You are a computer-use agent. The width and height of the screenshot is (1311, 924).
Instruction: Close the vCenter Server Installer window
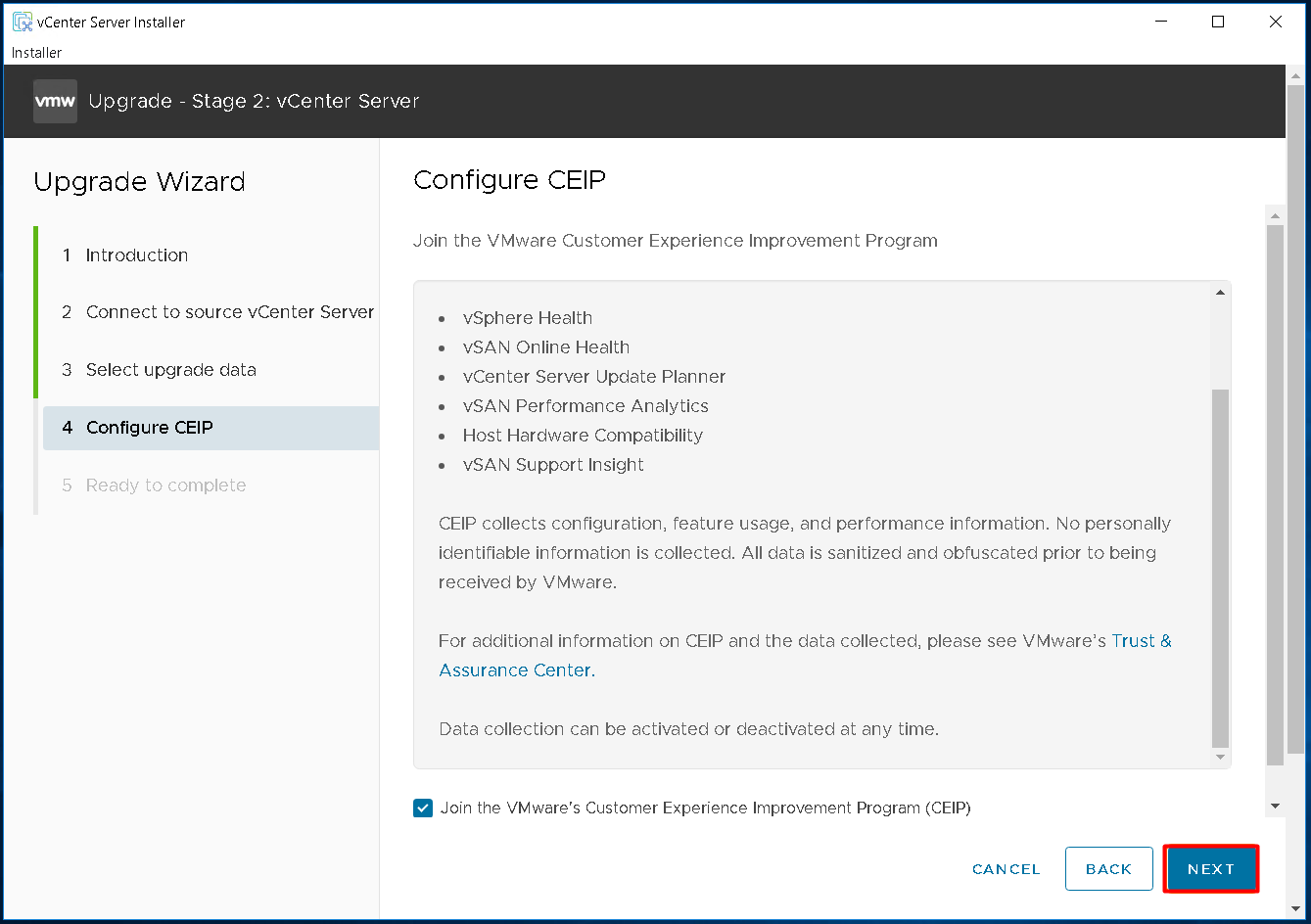1276,22
